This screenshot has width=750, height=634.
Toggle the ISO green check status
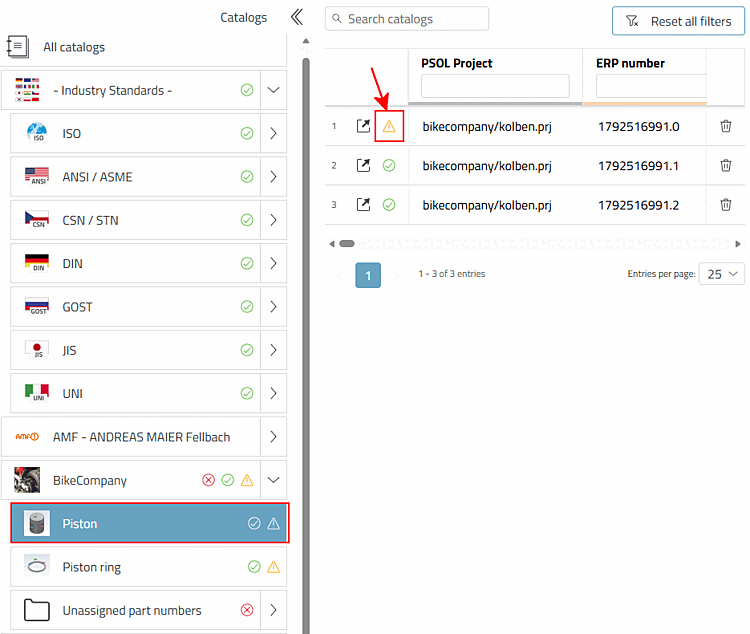pos(247,133)
